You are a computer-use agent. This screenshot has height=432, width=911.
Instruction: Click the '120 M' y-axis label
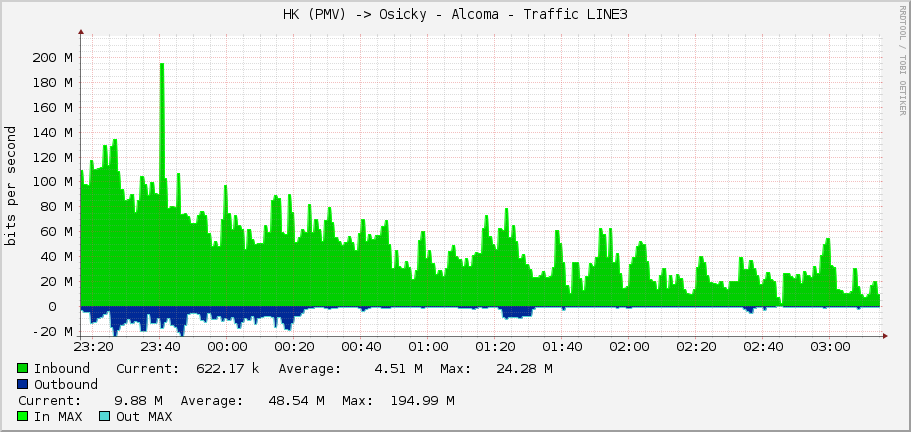coord(52,157)
